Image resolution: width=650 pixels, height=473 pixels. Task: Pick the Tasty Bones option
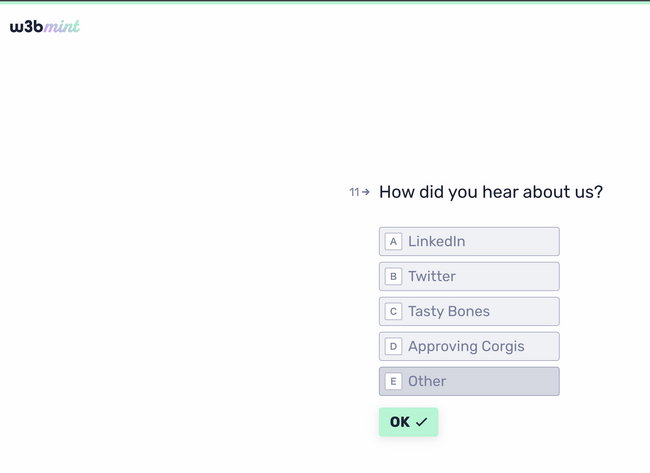(469, 311)
